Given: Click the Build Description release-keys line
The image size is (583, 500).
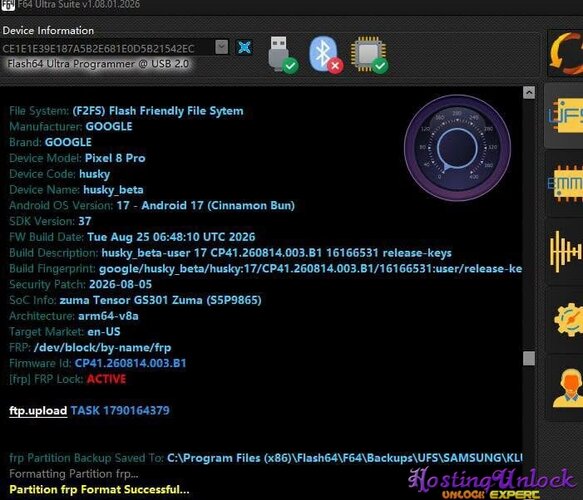Looking at the screenshot, I should coord(231,253).
